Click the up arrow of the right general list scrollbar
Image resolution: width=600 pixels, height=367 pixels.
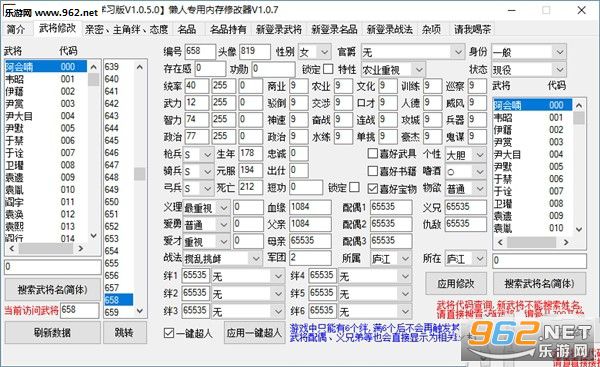coord(579,105)
